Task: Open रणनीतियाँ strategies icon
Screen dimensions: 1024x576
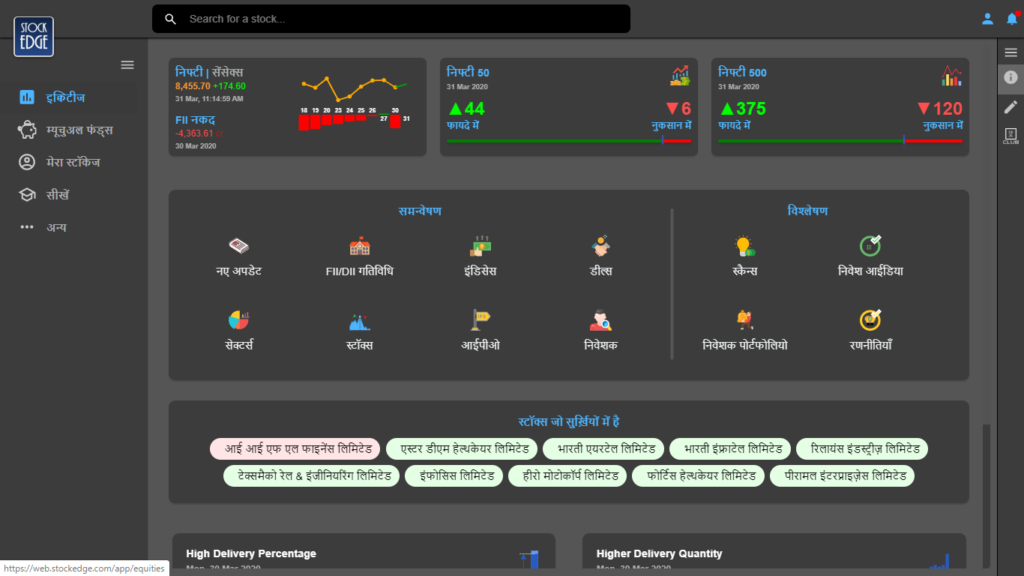Action: pyautogui.click(x=870, y=321)
